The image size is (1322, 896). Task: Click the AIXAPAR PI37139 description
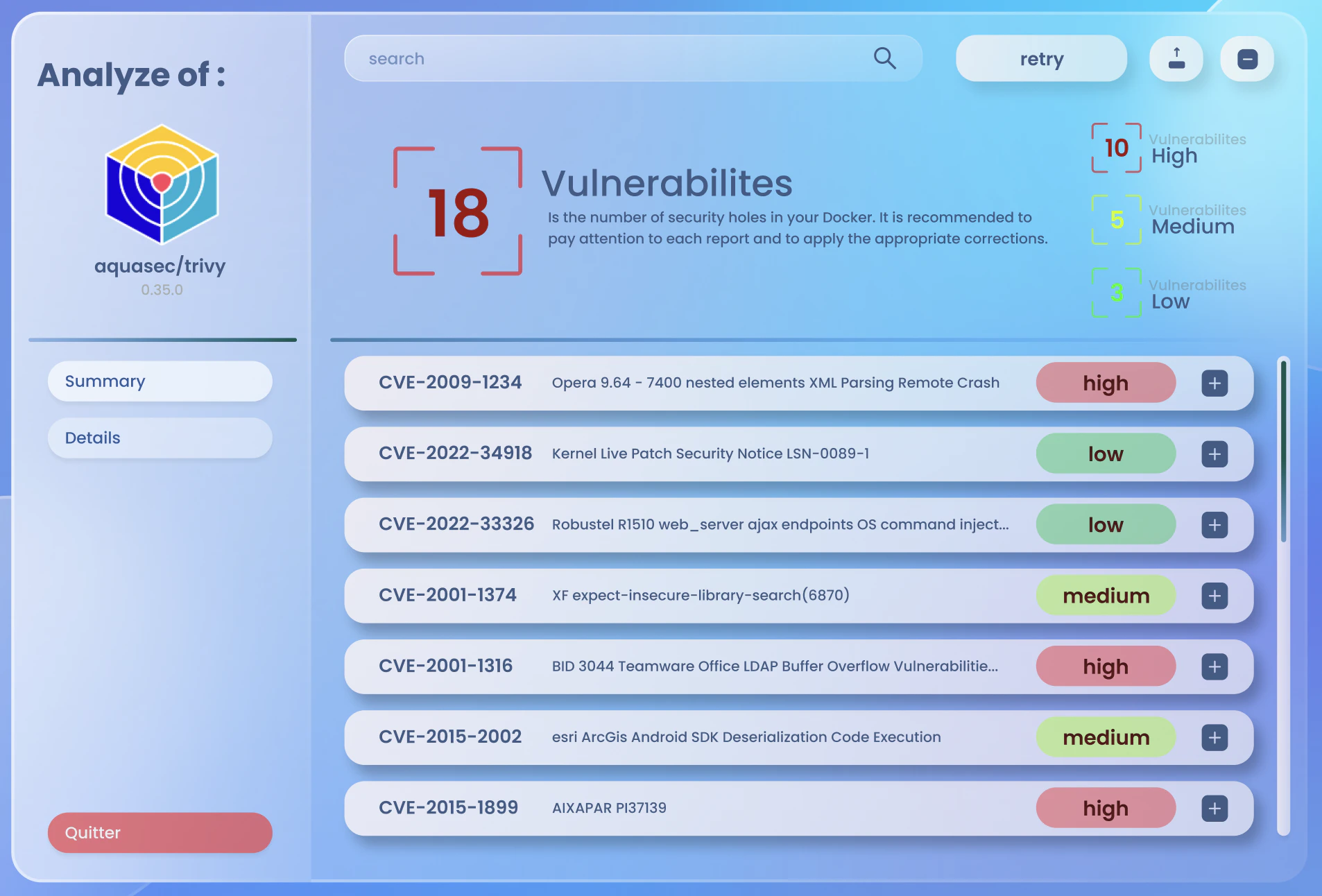pyautogui.click(x=609, y=808)
